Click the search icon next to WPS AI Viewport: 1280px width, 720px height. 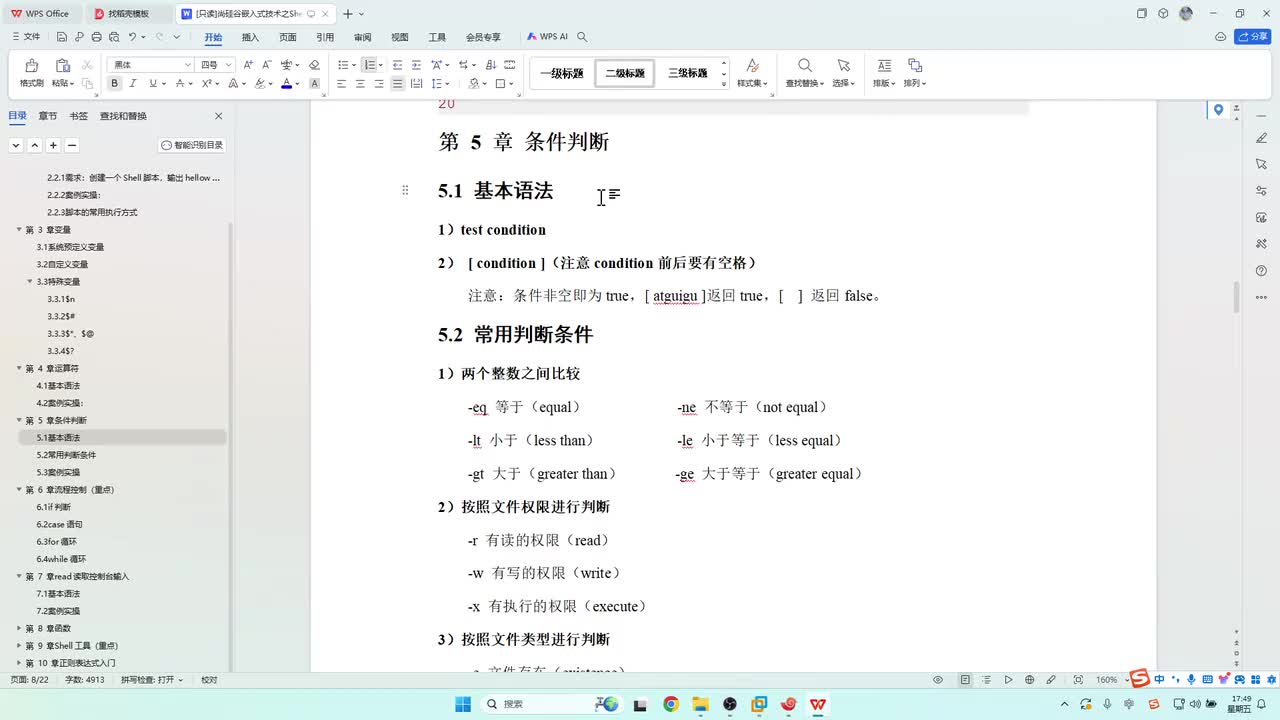pos(582,37)
